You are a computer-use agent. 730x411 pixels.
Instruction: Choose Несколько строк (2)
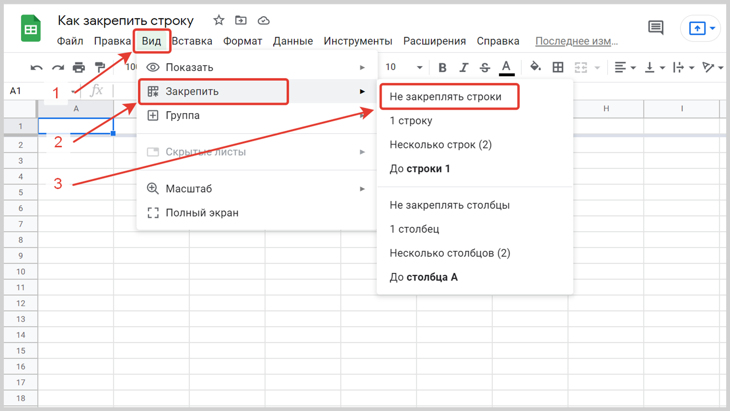click(475, 145)
